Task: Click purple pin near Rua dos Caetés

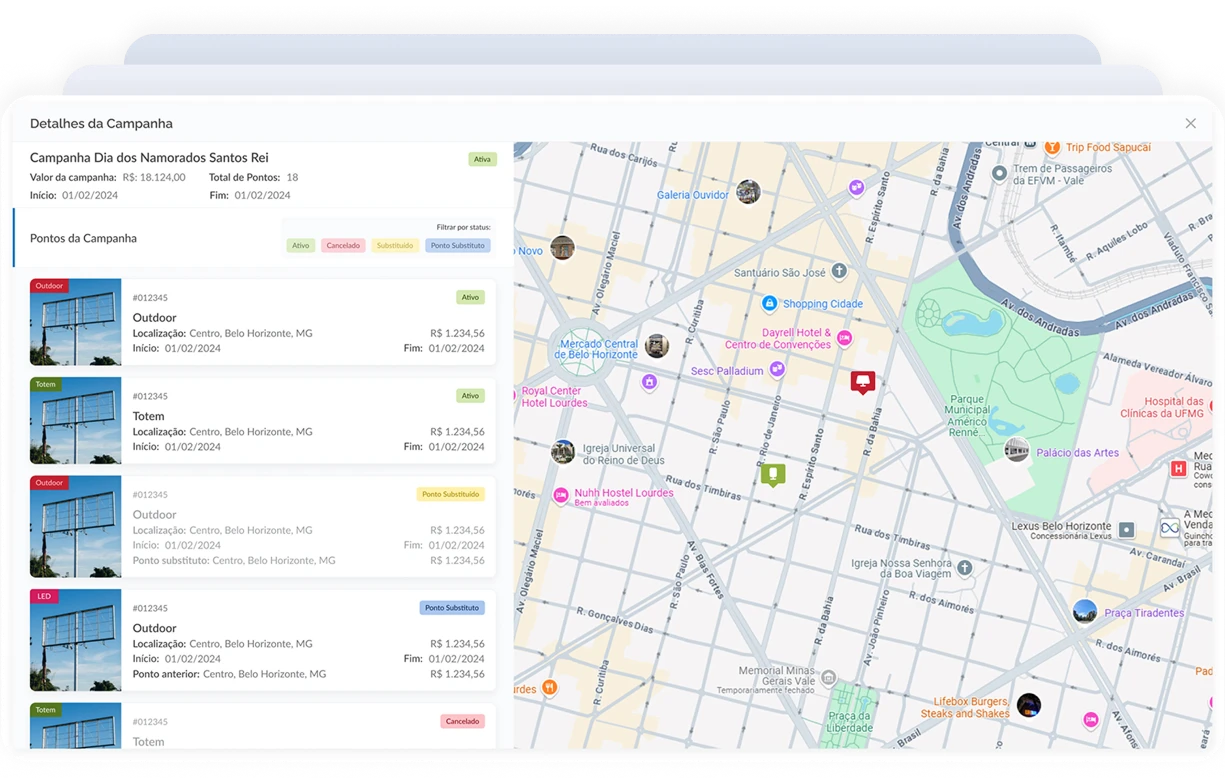Action: [x=856, y=187]
